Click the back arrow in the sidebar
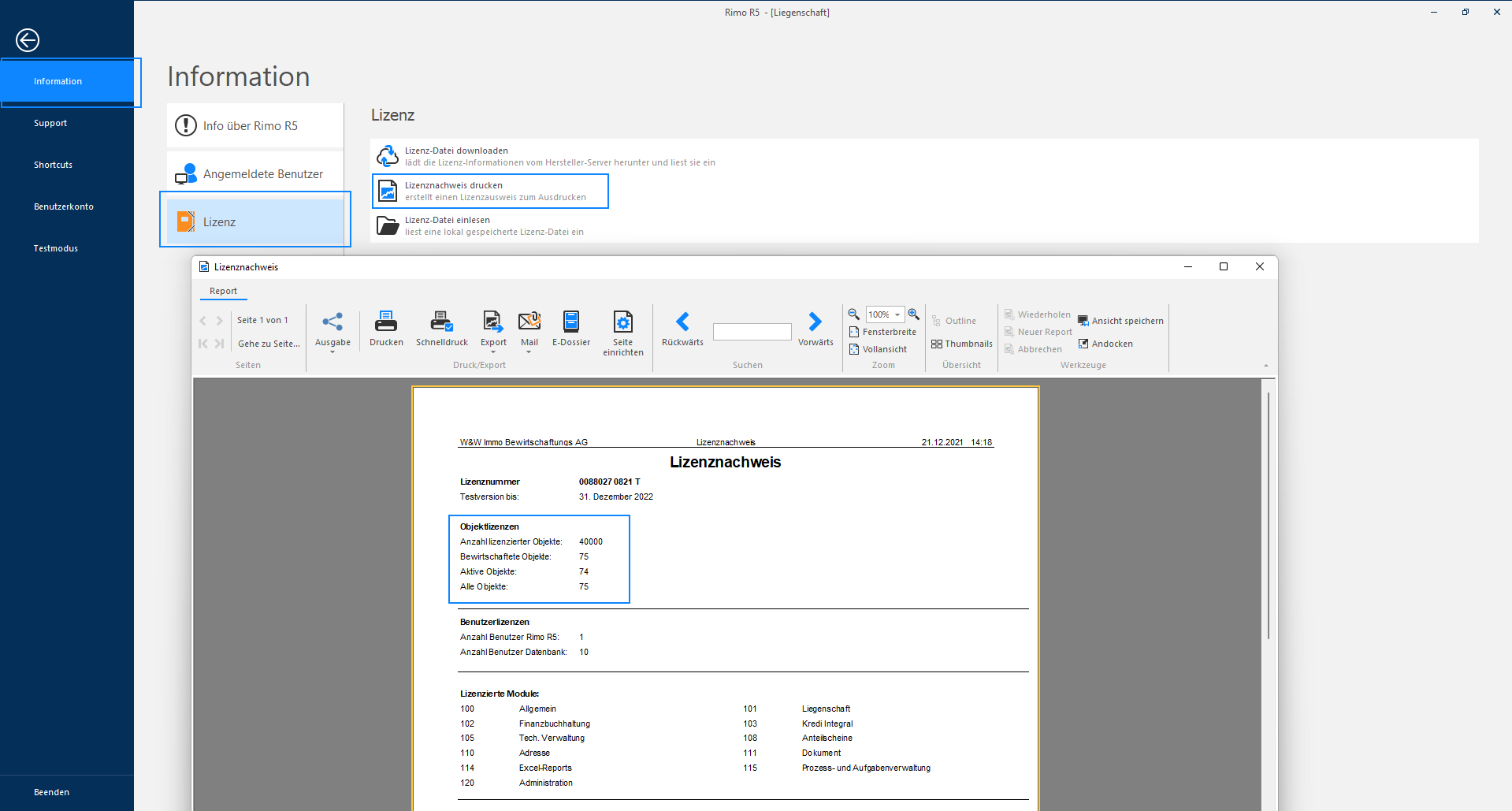1512x811 pixels. coord(28,40)
